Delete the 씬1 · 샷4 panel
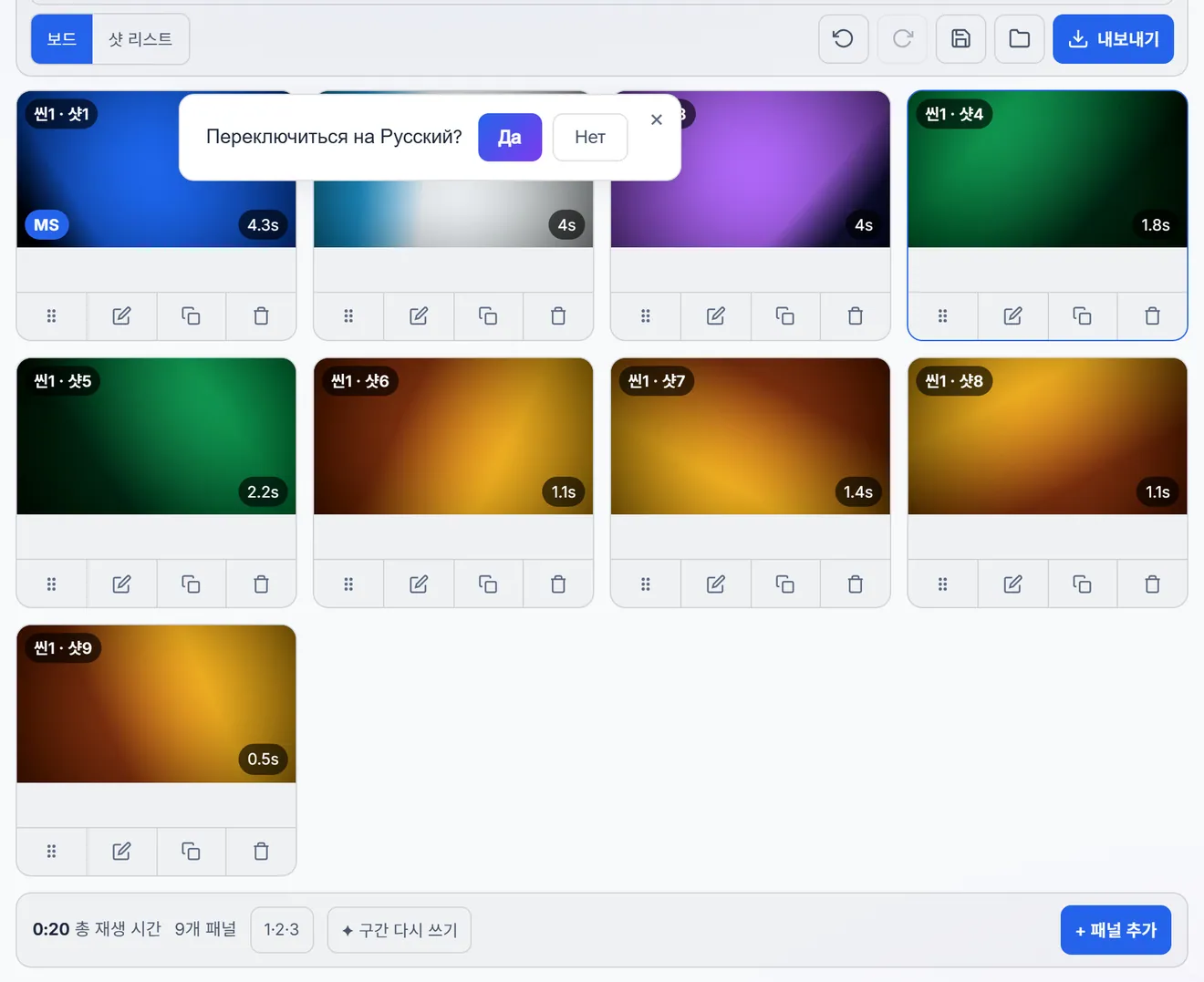The width and height of the screenshot is (1204, 982). tap(1152, 316)
